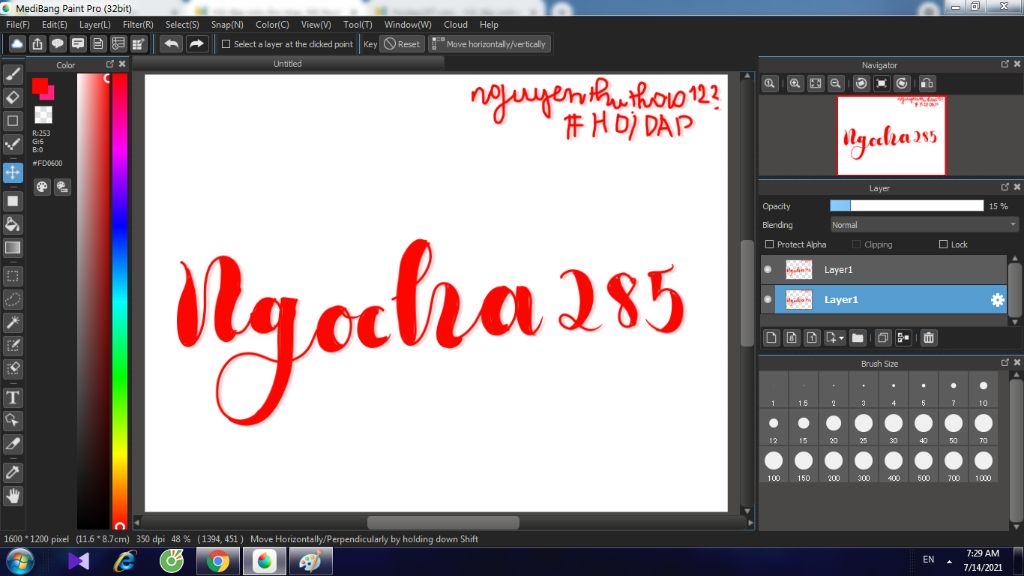Open the color palette icon
The width and height of the screenshot is (1024, 576).
click(42, 187)
